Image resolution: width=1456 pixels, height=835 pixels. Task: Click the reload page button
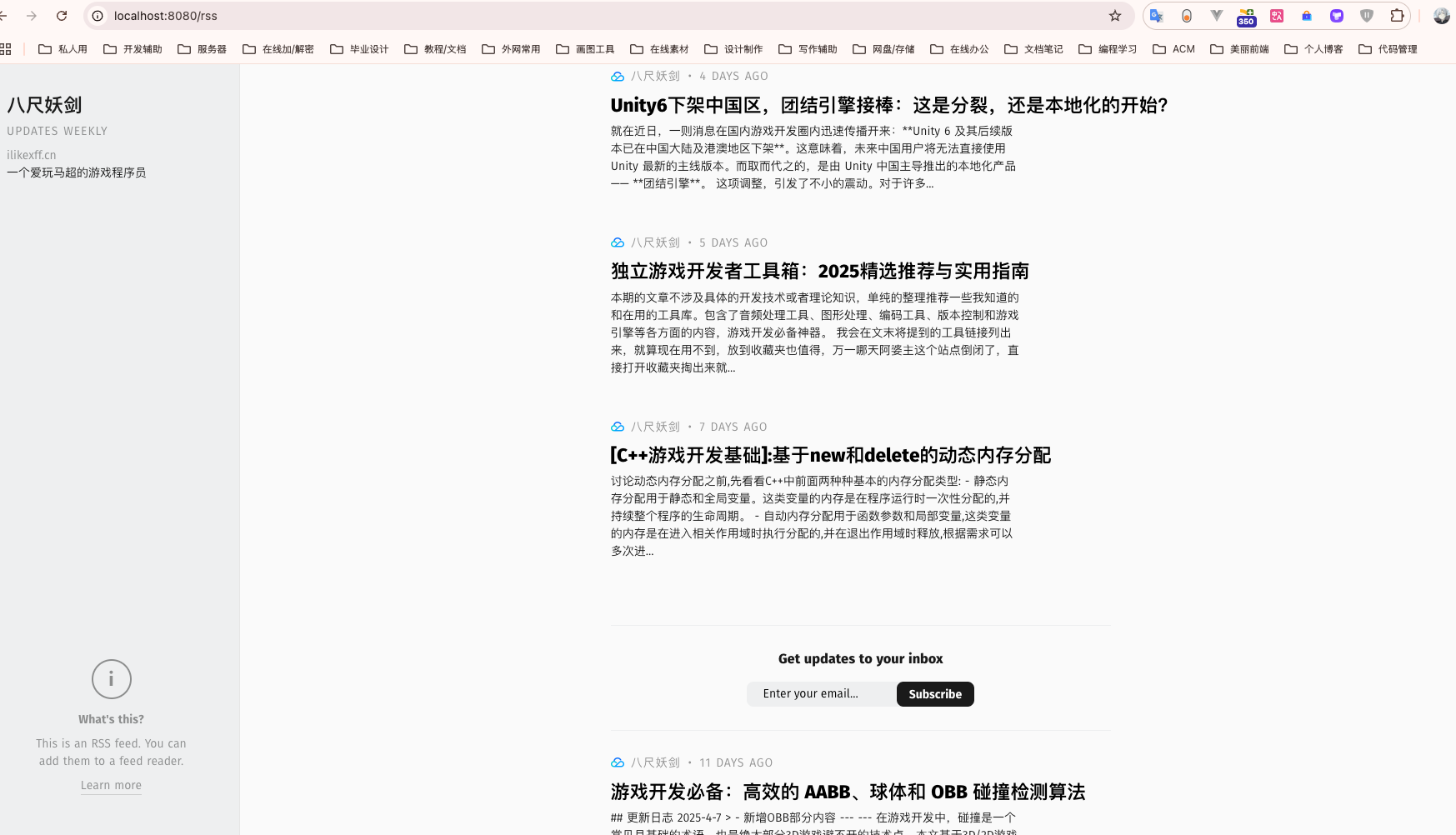tap(62, 16)
